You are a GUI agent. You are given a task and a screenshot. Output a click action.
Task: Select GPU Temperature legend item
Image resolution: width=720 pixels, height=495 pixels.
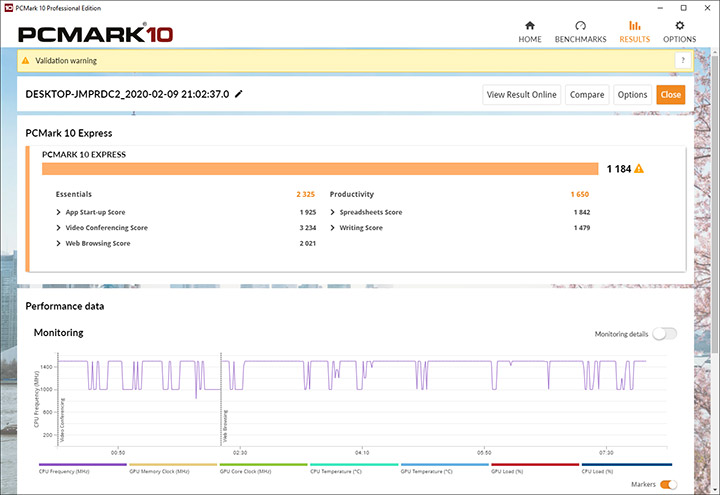point(444,468)
